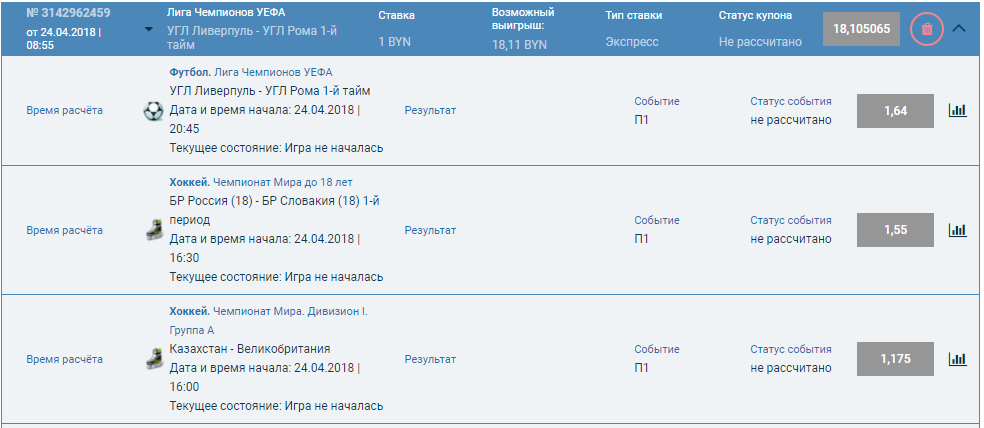Collapse the coupon using the up chevron
Screen dimensions: 984x428
coord(959,28)
